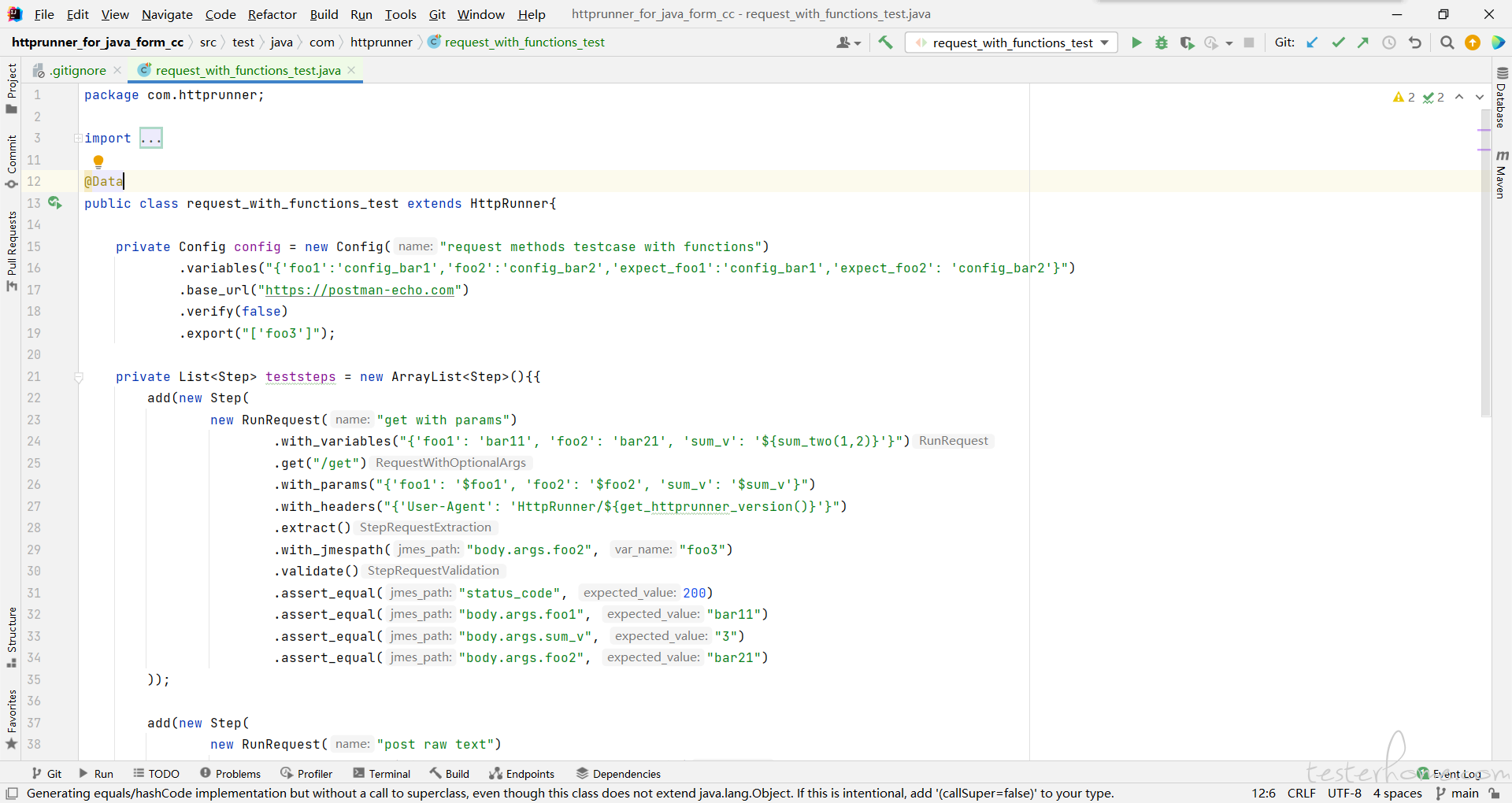Click the lightbulb quick-fix icon
The image size is (1512, 803).
[x=98, y=162]
